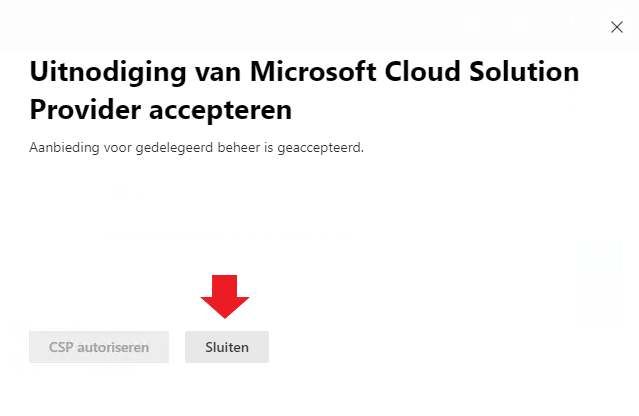
Task: Select the greyed-out CSP autoriseren button
Action: [99, 347]
